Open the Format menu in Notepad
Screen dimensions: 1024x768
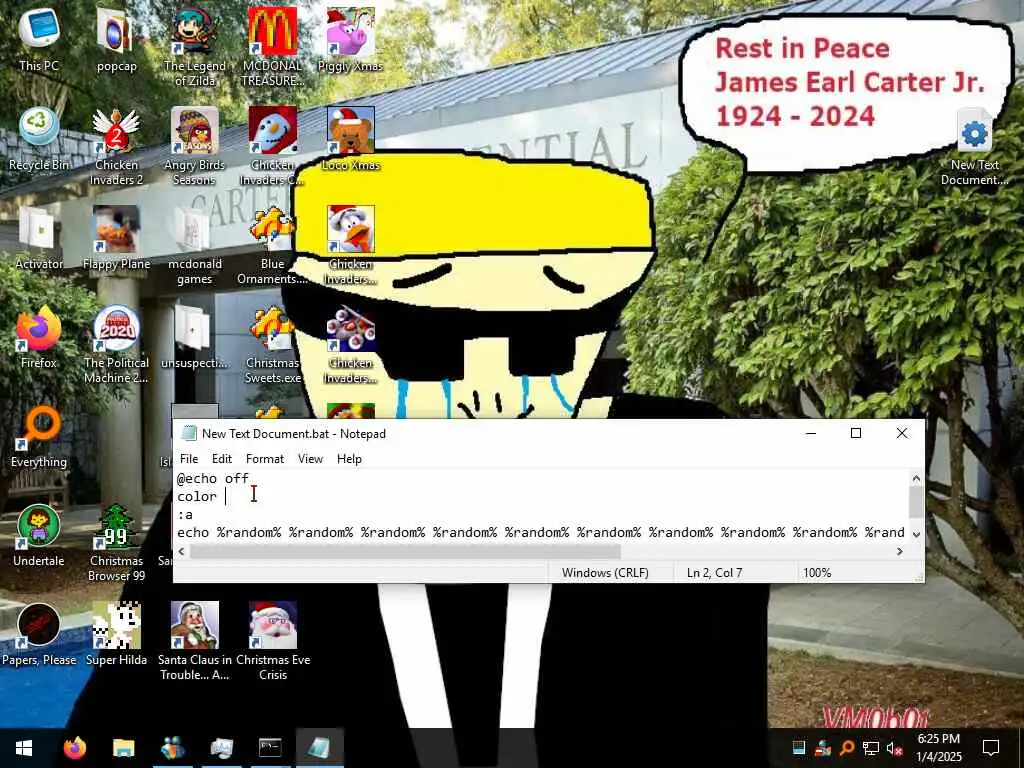pyautogui.click(x=264, y=458)
